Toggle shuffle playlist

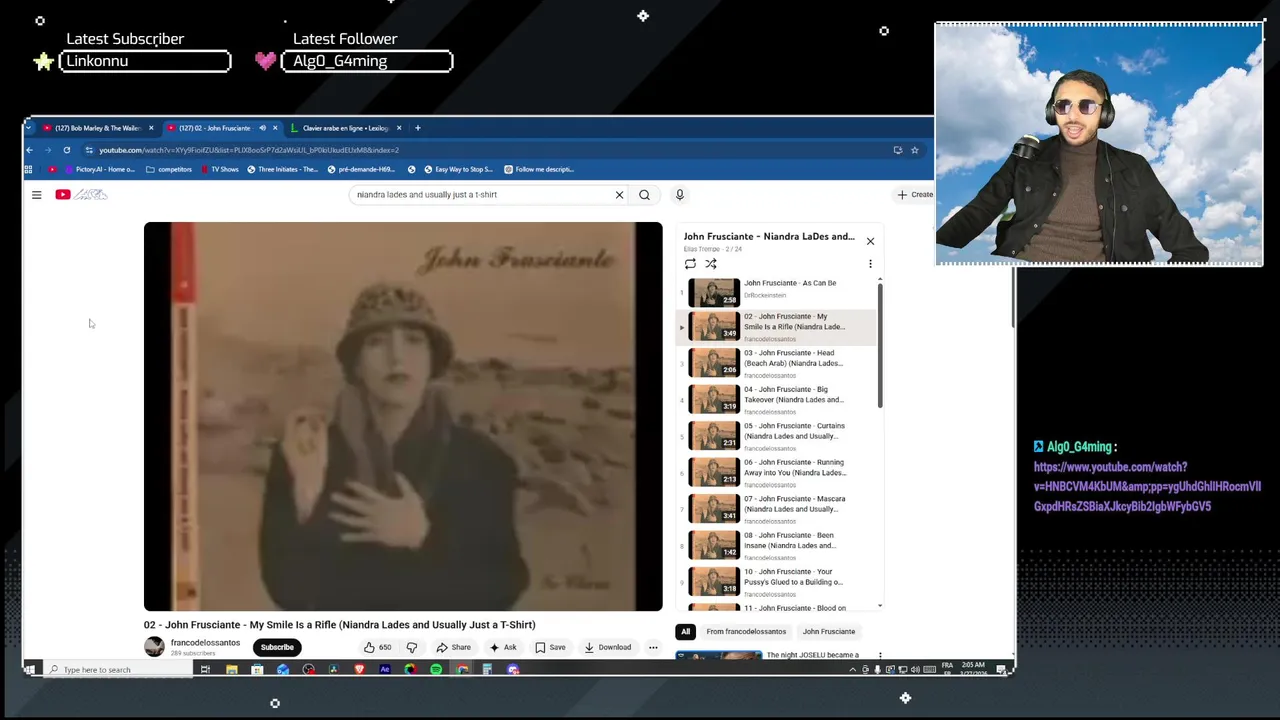click(711, 264)
